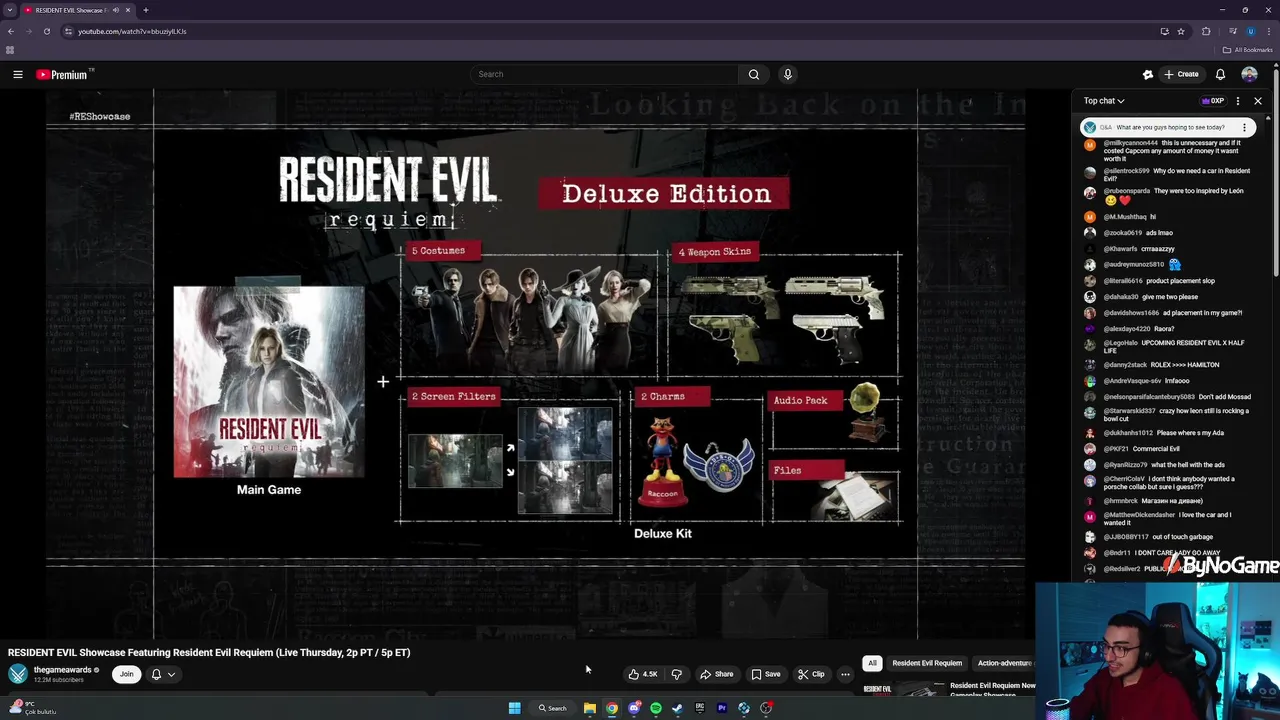Expand the Top chat dropdown
The width and height of the screenshot is (1280, 720).
(x=1104, y=101)
